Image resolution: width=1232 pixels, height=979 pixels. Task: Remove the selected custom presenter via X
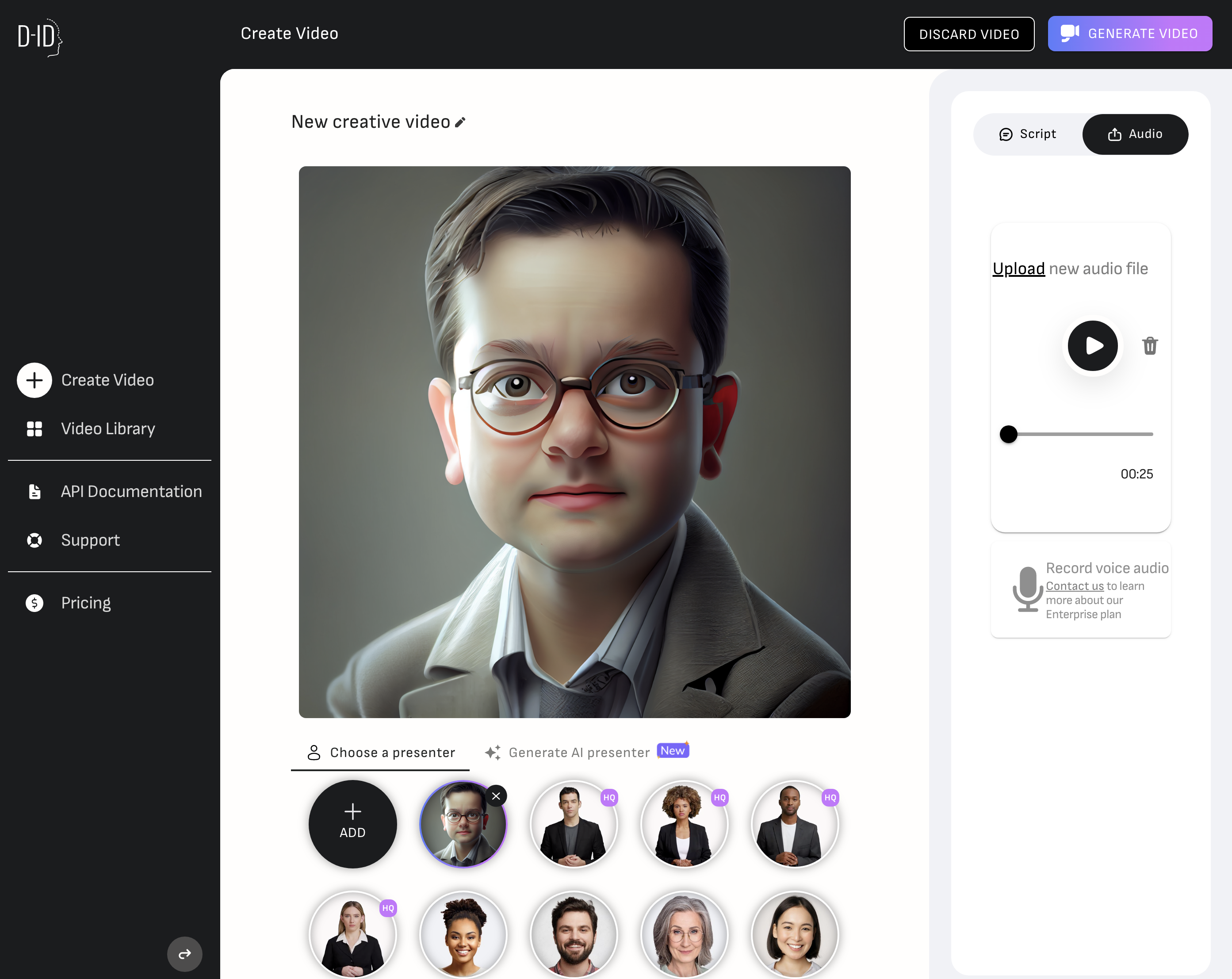pyautogui.click(x=496, y=796)
